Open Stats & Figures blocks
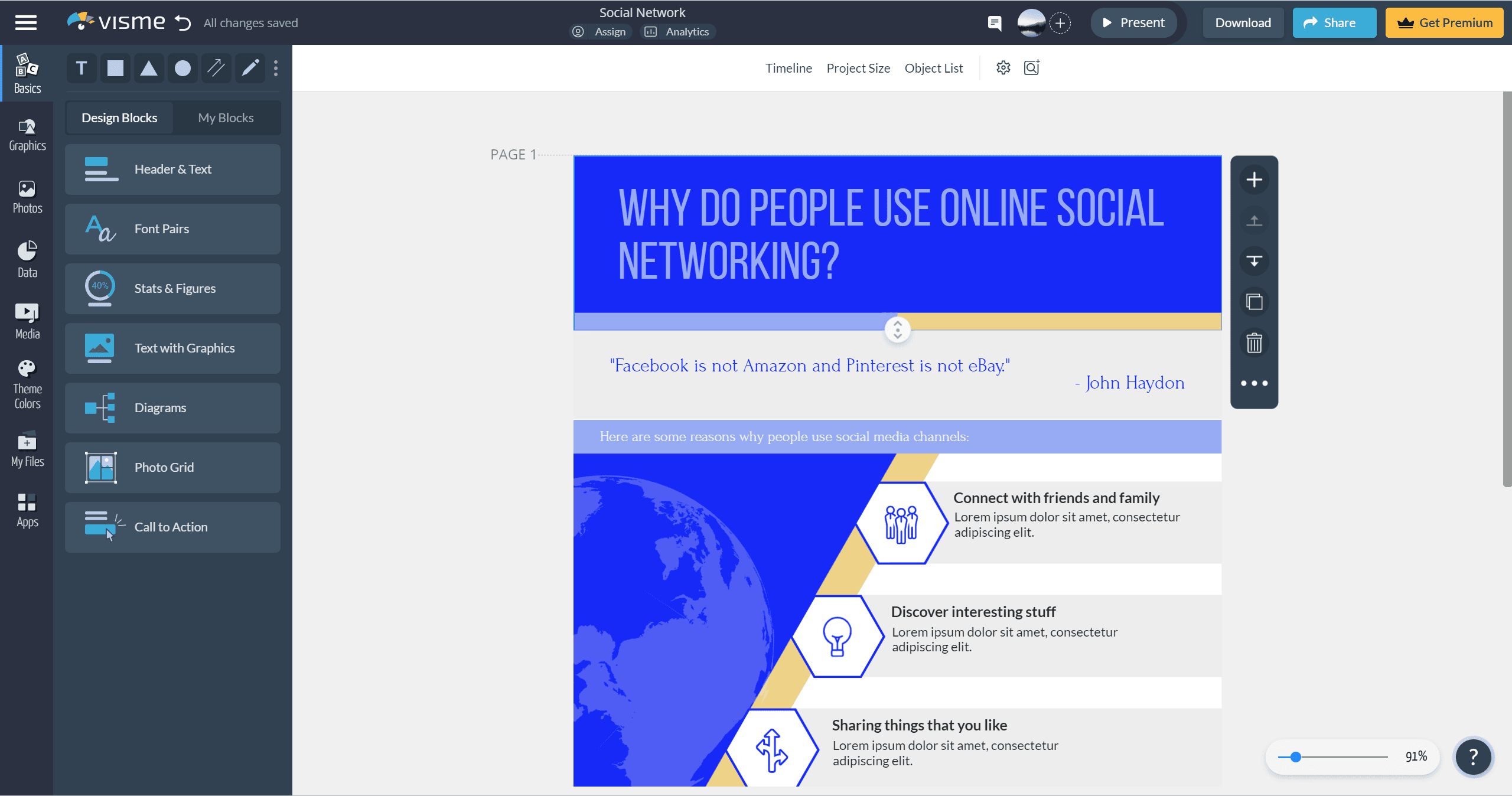The image size is (1512, 796). point(172,289)
